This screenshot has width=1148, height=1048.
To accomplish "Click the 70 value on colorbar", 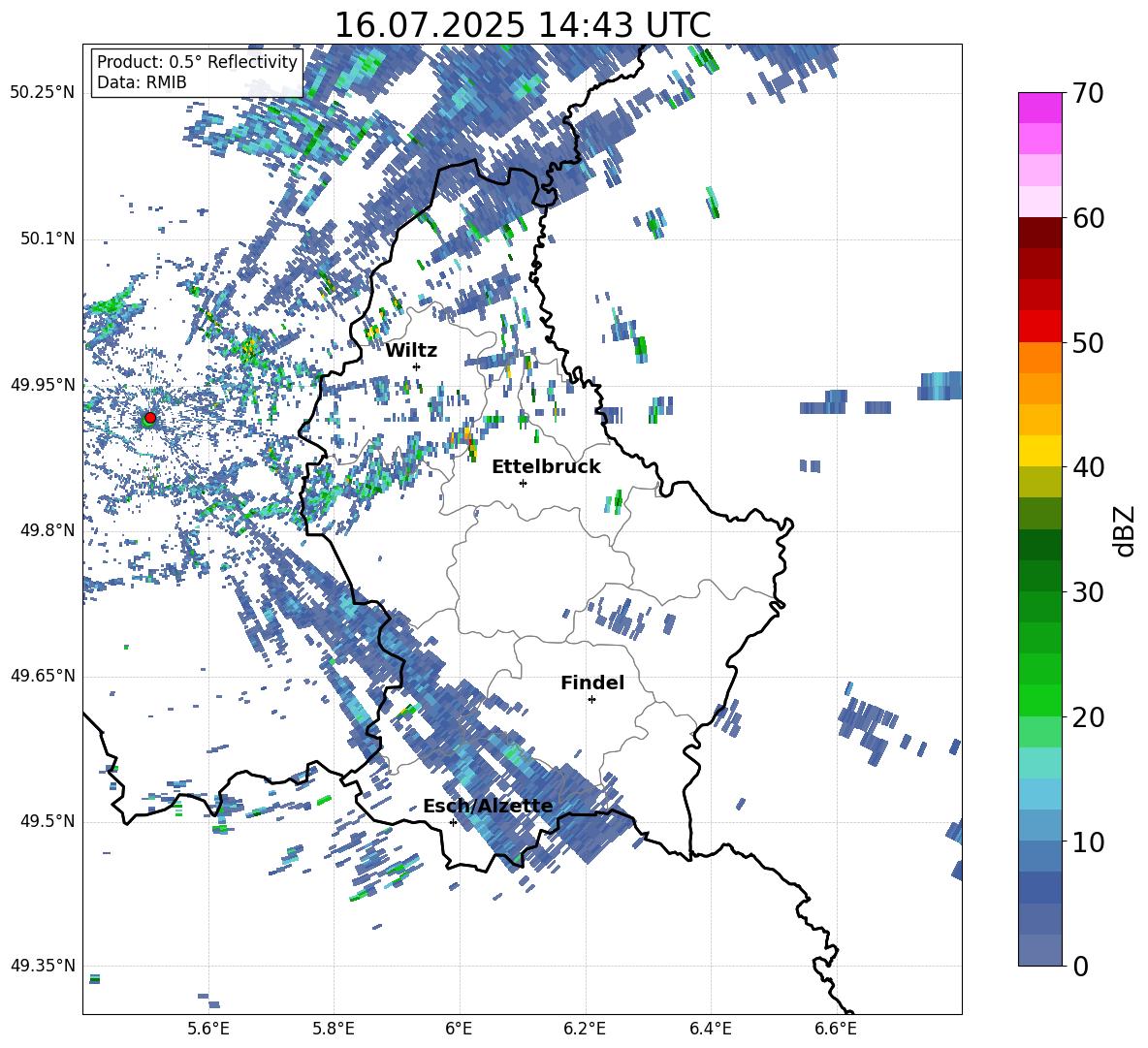I will point(1088,93).
